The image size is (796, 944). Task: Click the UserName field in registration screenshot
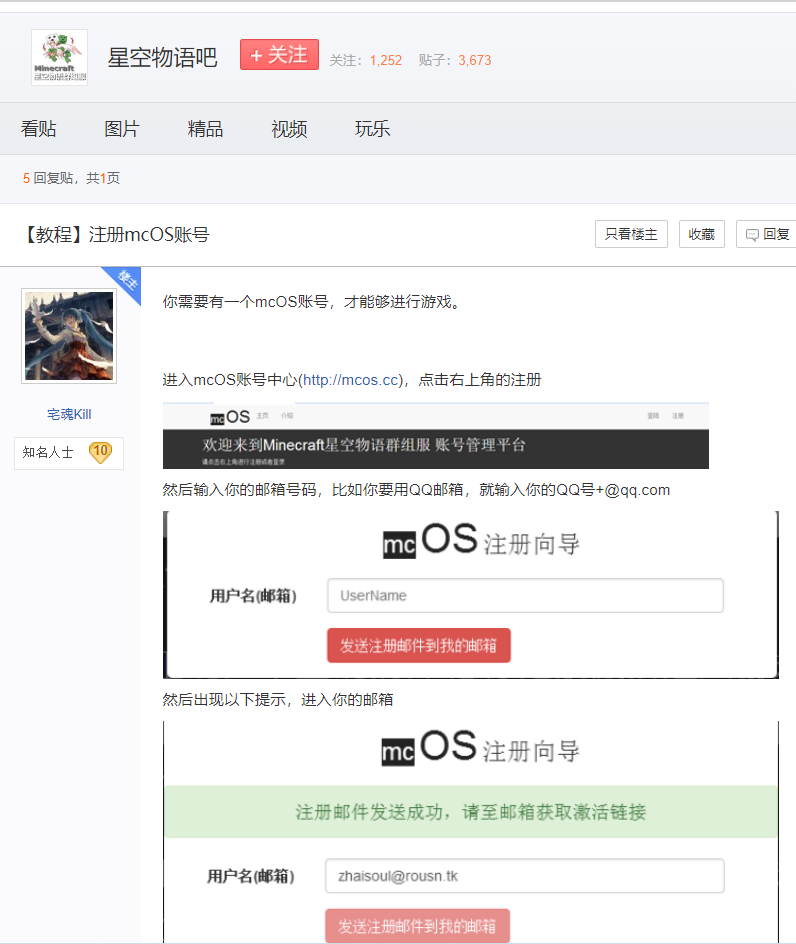click(524, 596)
